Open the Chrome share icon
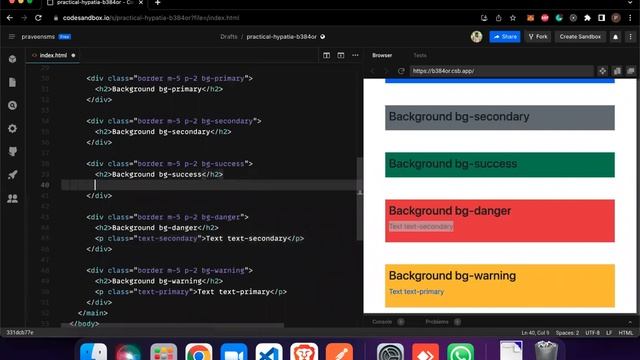This screenshot has height=360, width=640. pyautogui.click(x=498, y=18)
